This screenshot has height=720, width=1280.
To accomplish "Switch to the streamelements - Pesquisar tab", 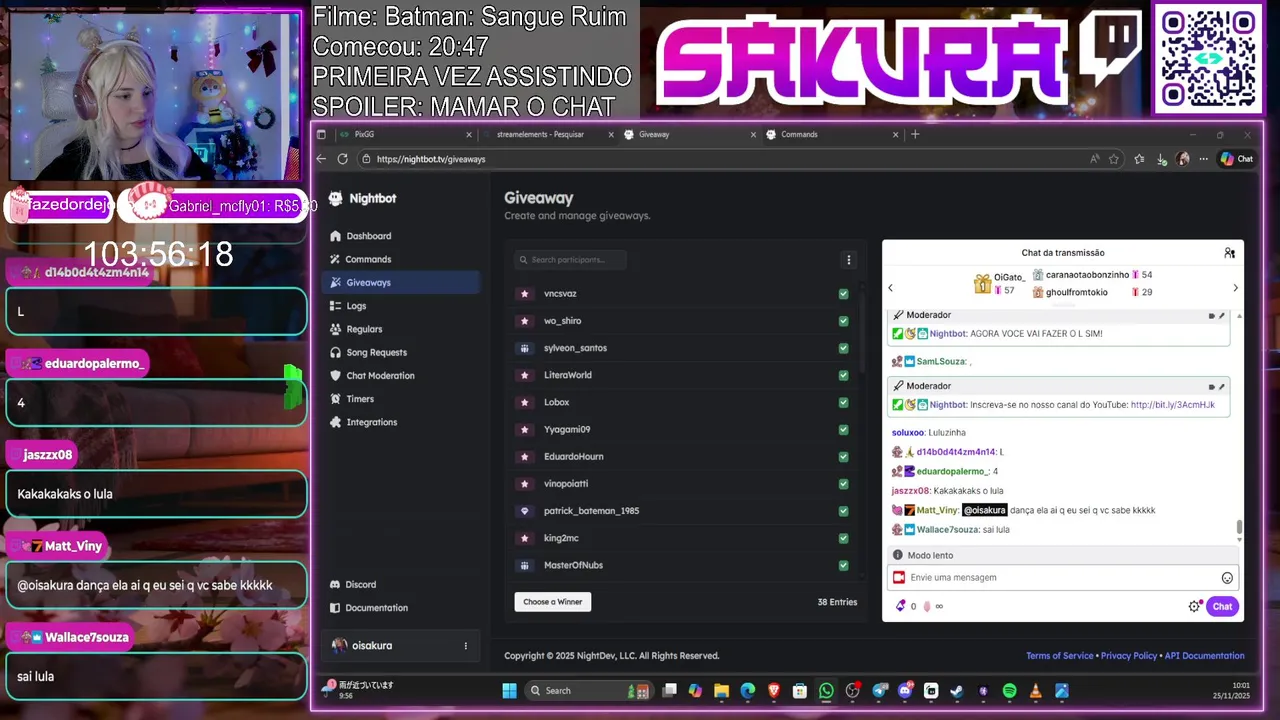I will [x=548, y=134].
